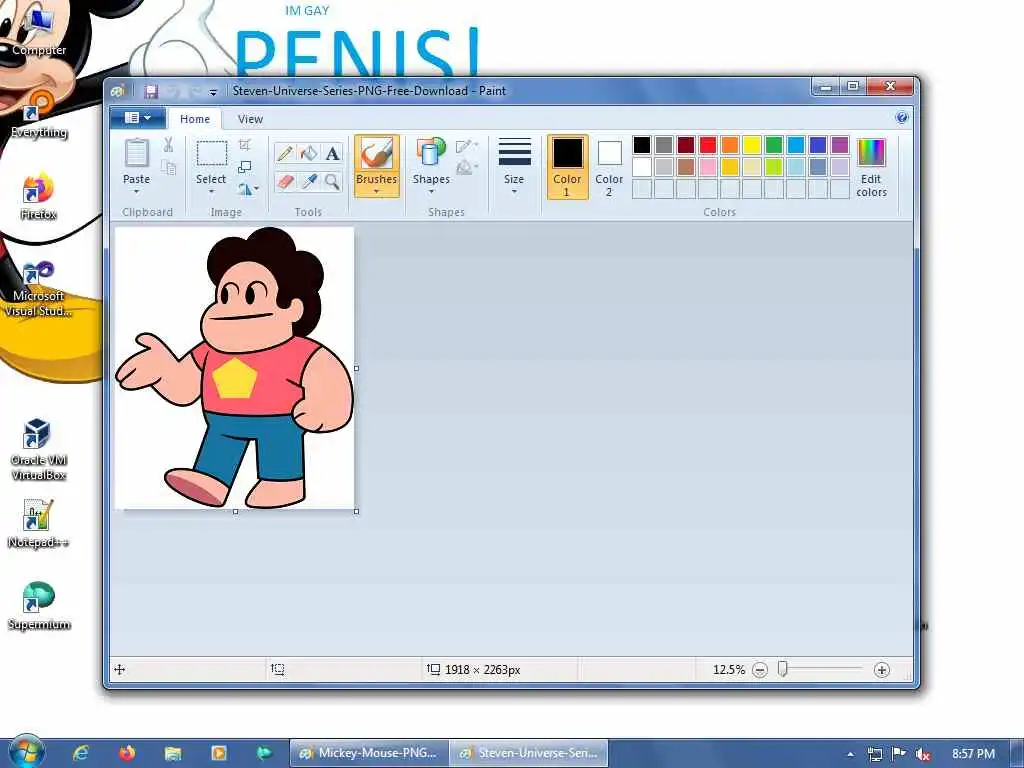Viewport: 1024px width, 768px height.
Task: Select the Text tool
Action: tap(332, 153)
